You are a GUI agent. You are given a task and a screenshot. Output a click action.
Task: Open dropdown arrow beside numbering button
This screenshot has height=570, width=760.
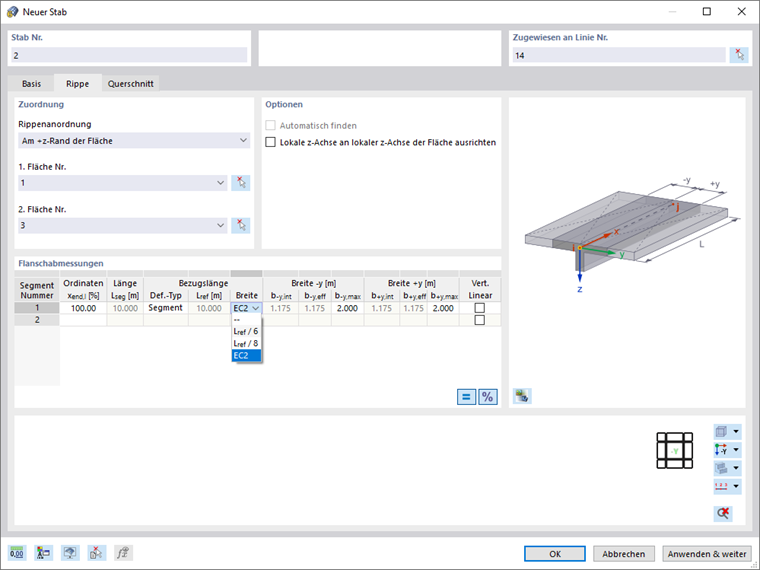[736, 486]
